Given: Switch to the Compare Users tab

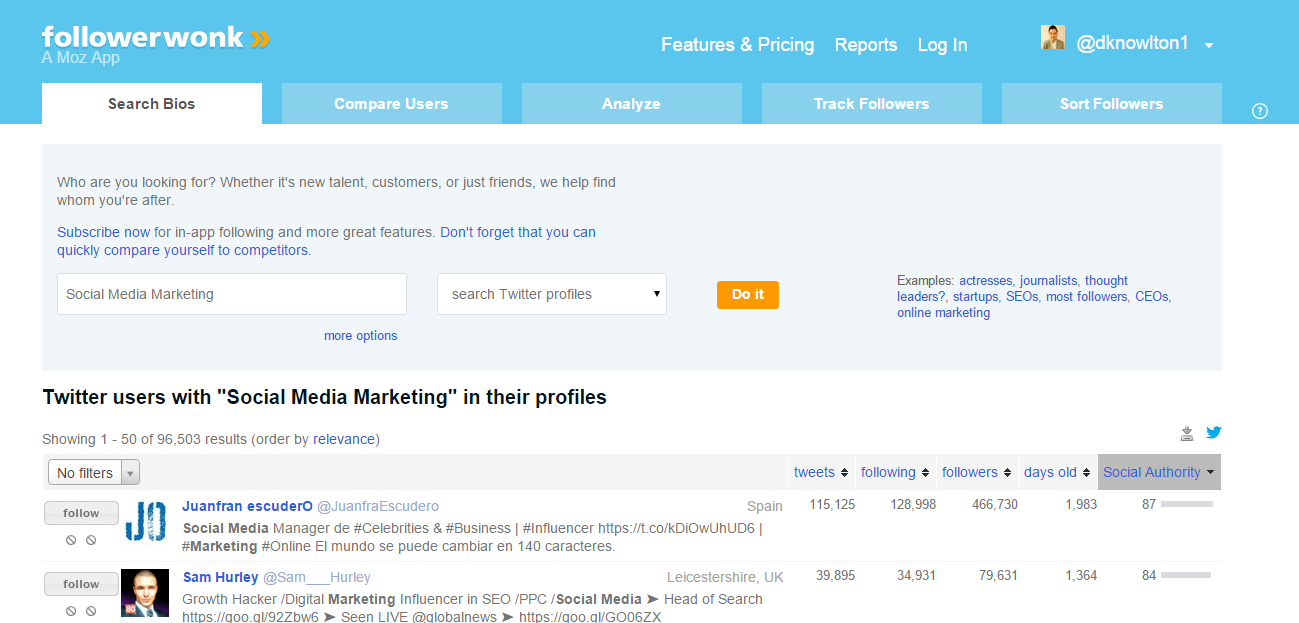Looking at the screenshot, I should coord(391,104).
